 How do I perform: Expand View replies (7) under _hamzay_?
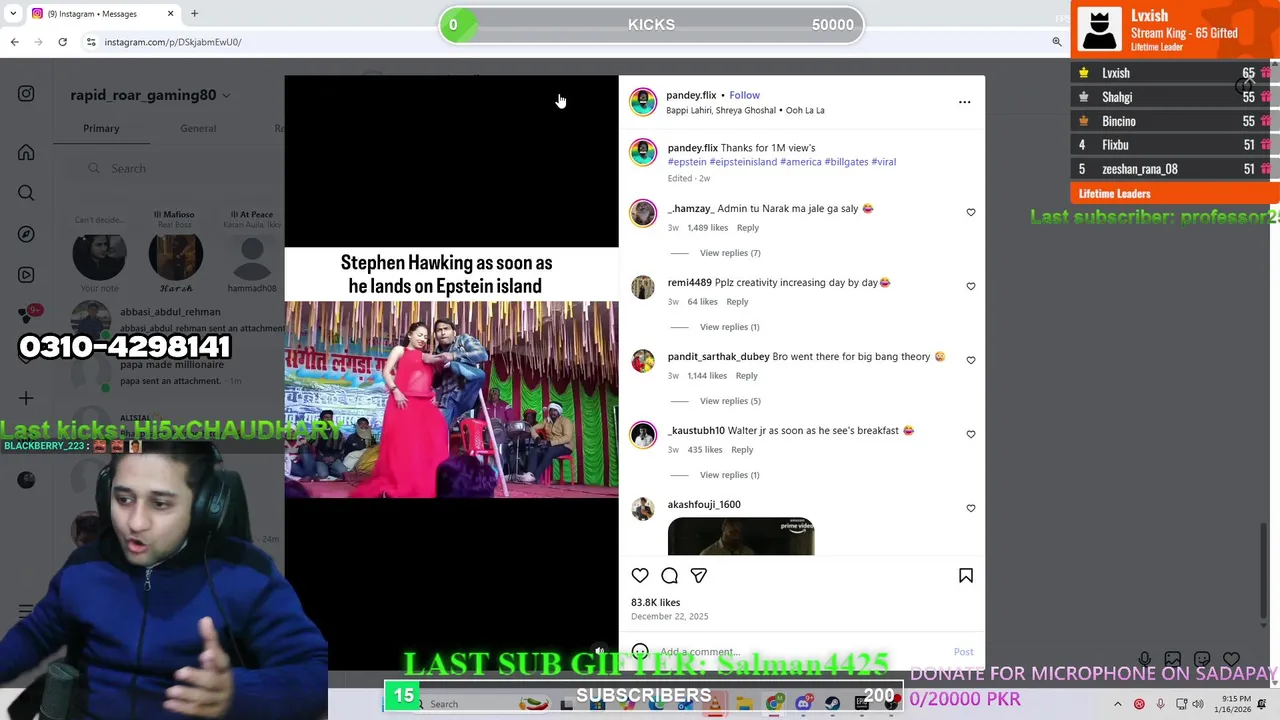pyautogui.click(x=730, y=253)
